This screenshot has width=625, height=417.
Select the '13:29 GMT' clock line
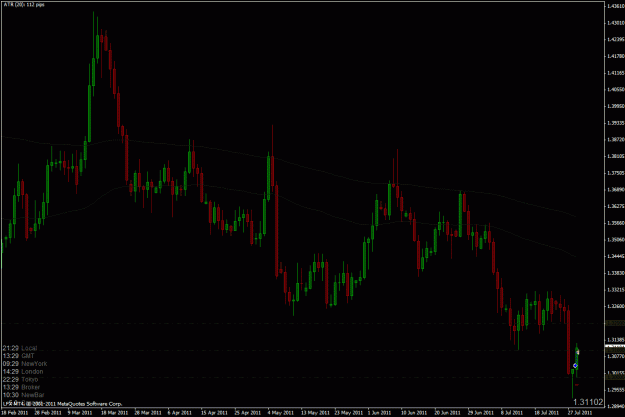click(x=19, y=356)
